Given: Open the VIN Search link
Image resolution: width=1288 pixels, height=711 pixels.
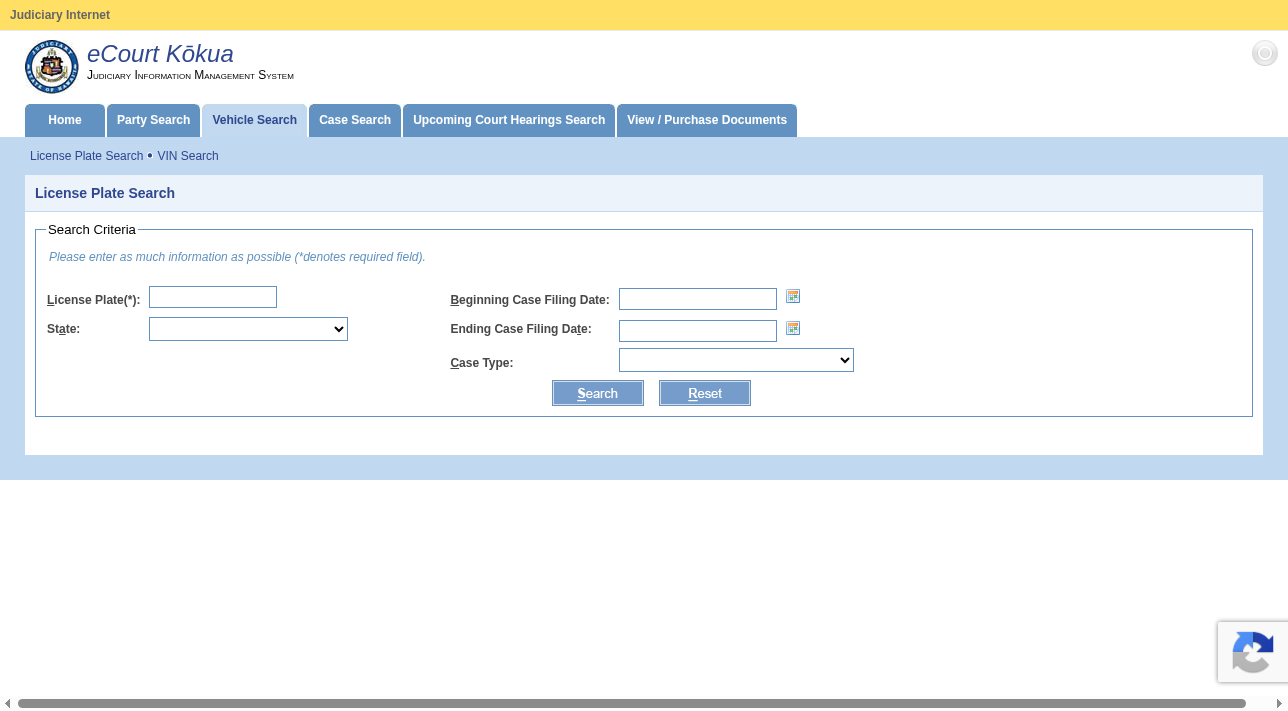Looking at the screenshot, I should (188, 156).
